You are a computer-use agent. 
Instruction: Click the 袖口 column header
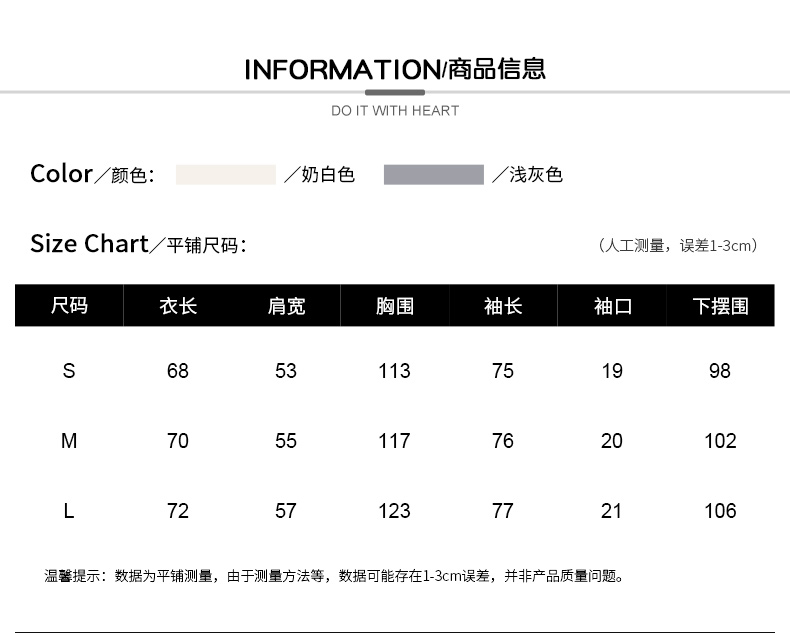tap(612, 305)
